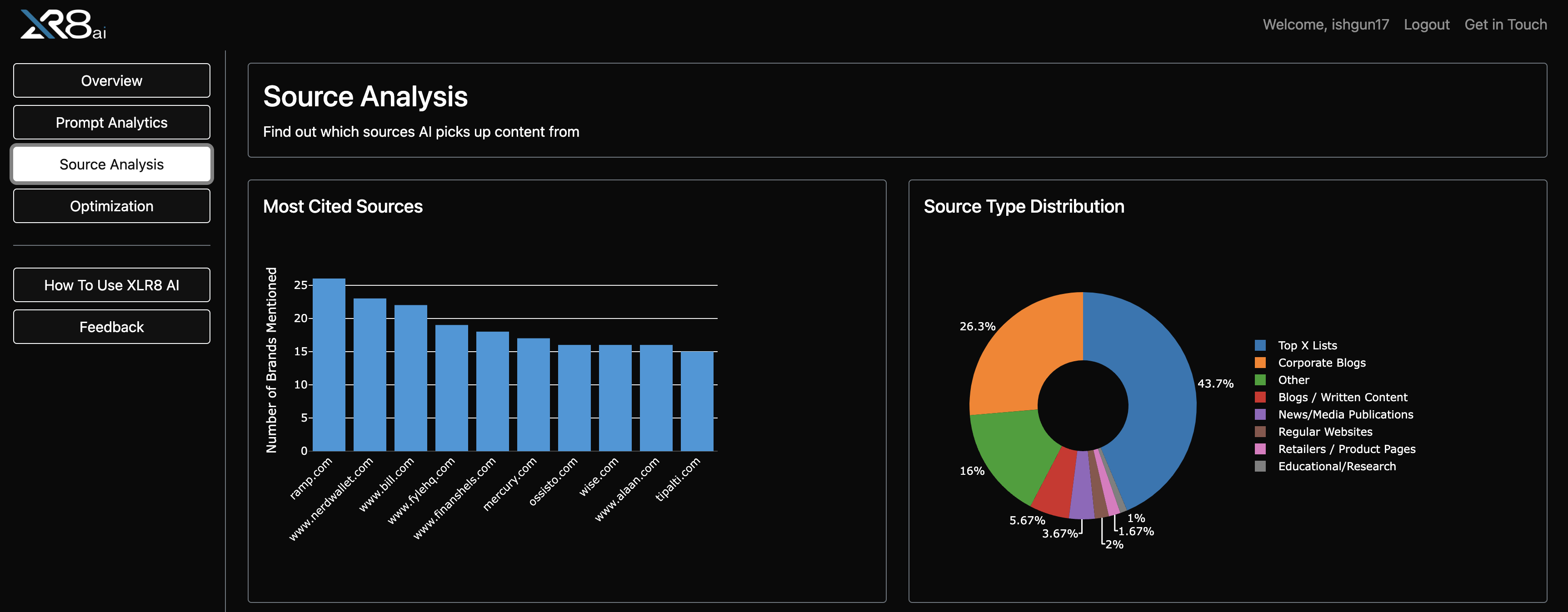Go to Prompt Analytics
The width and height of the screenshot is (1568, 612).
(111, 122)
